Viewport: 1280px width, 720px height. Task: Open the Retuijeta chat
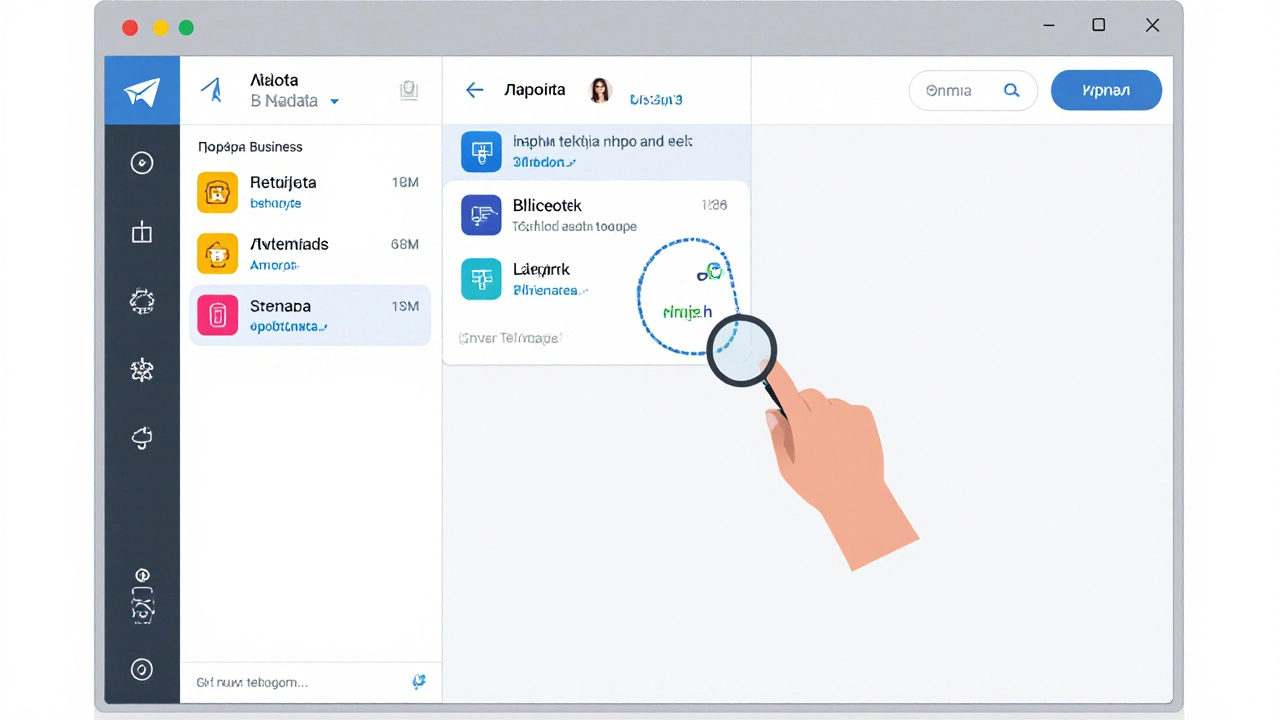point(309,192)
